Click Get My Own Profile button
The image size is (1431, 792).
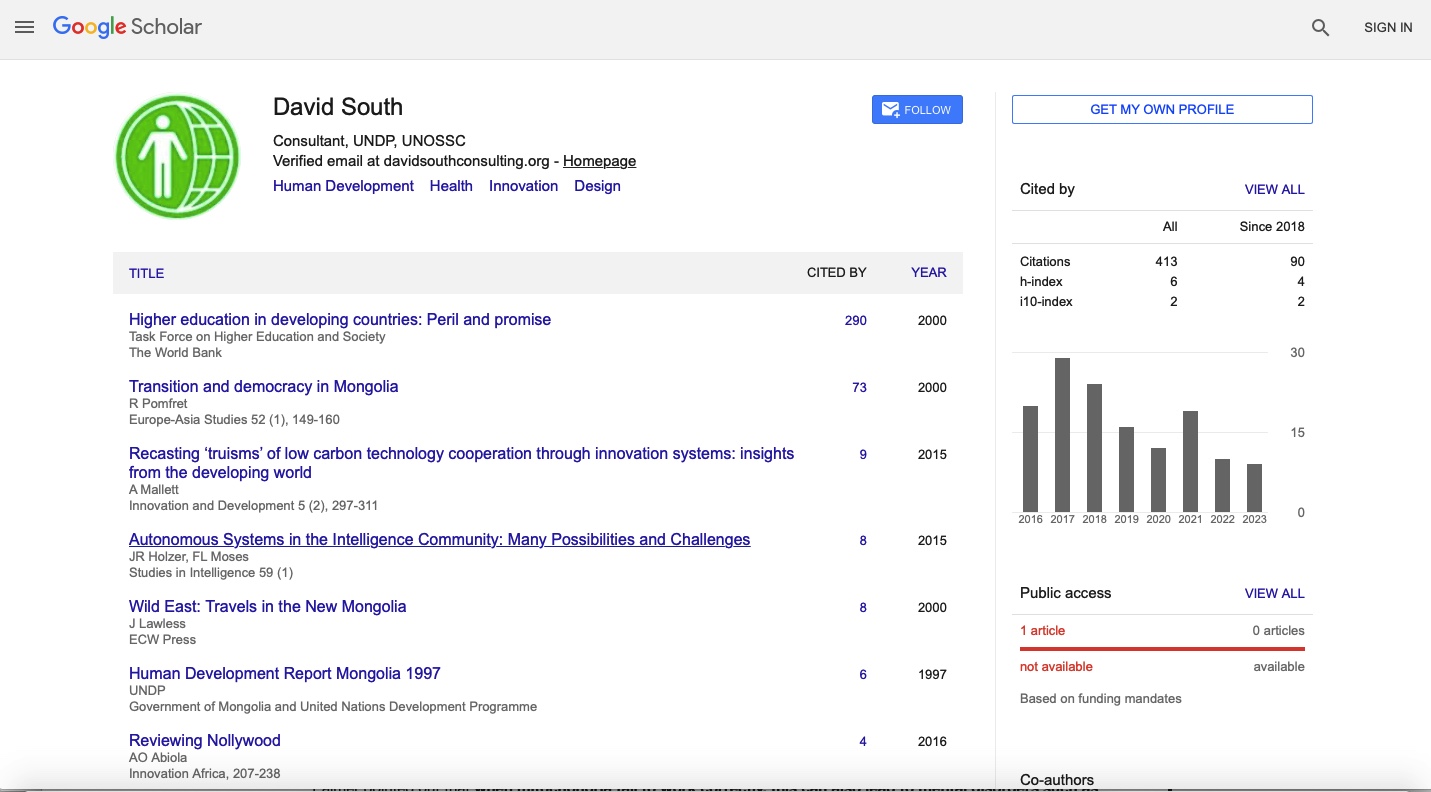pos(1161,109)
